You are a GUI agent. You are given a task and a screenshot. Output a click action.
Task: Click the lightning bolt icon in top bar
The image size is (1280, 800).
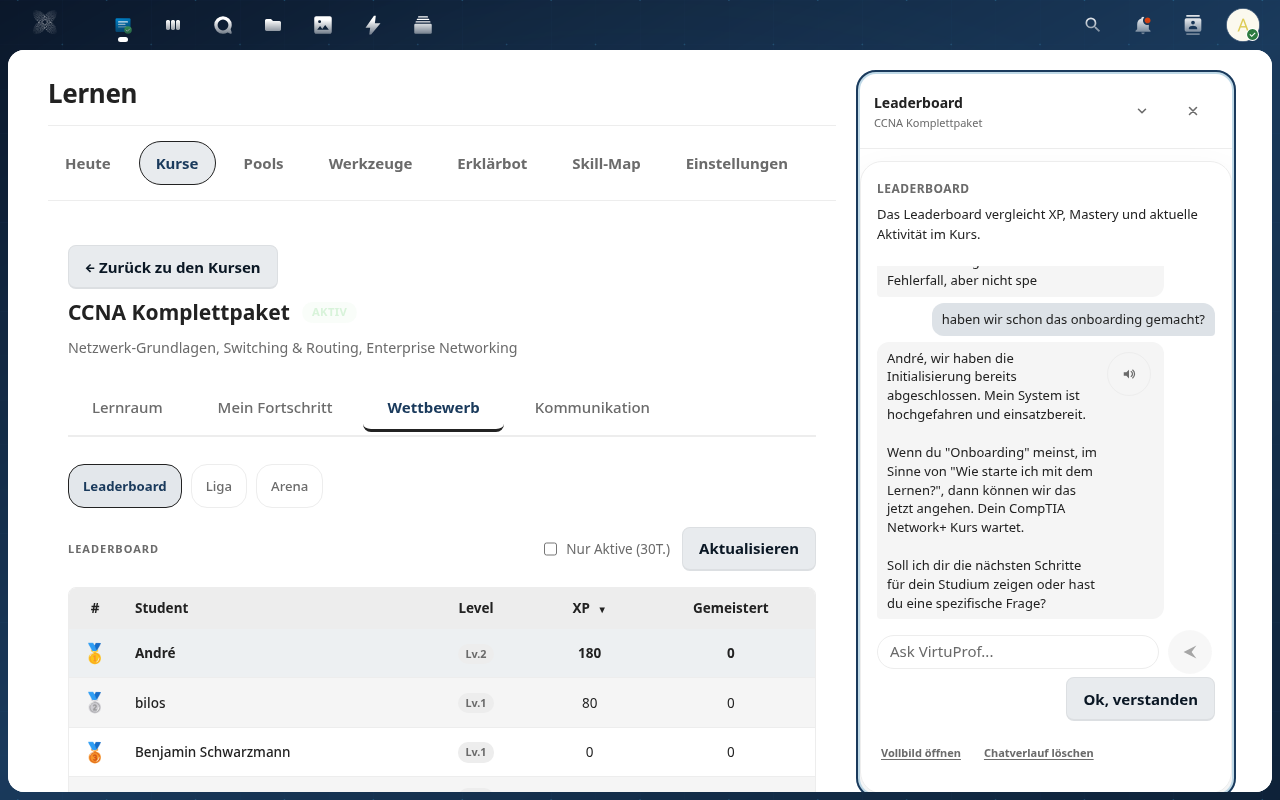tap(372, 25)
